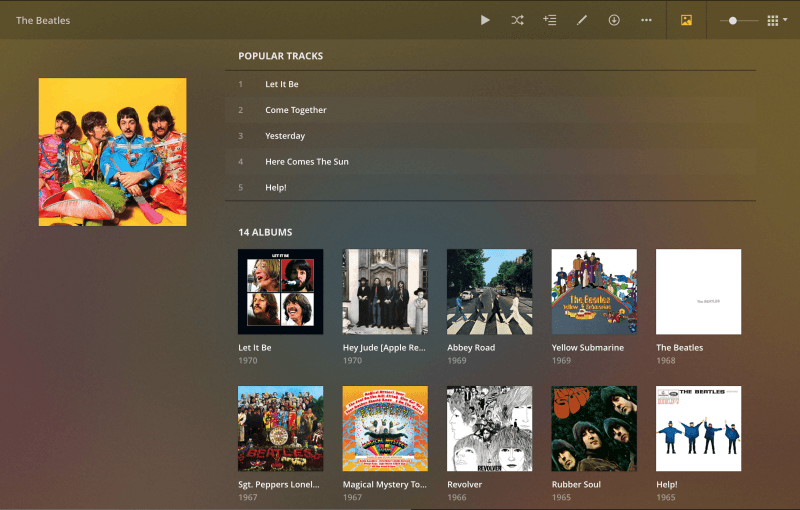Open the Abbey Road album cover
800x510 pixels.
[489, 291]
